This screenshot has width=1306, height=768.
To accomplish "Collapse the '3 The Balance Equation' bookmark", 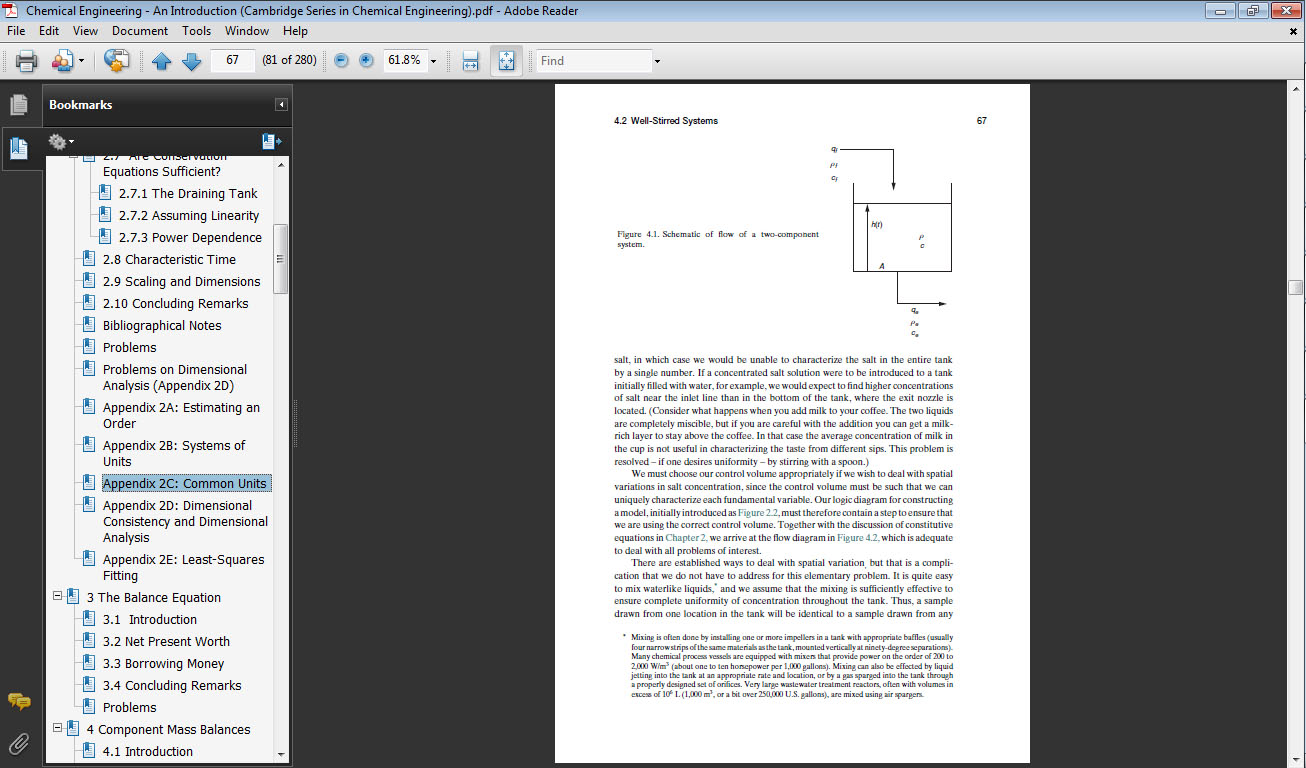I will [x=58, y=597].
